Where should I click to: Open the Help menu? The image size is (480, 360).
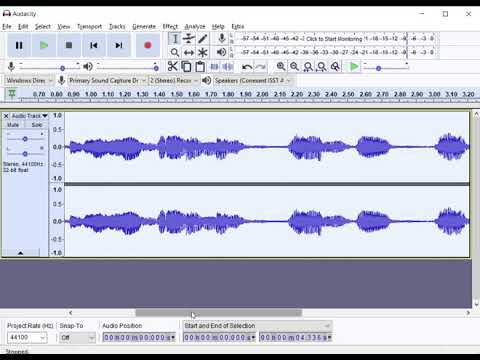218,26
